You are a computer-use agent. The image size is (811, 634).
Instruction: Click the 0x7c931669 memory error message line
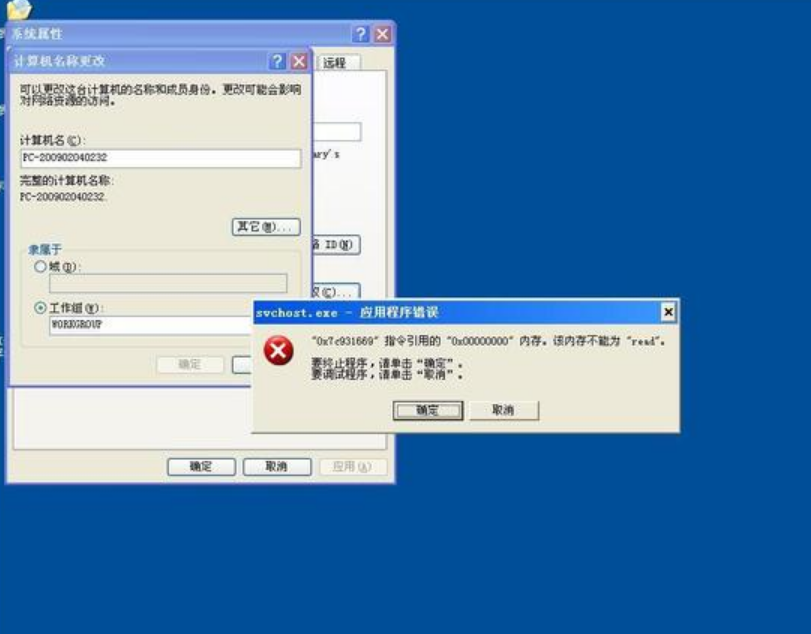(488, 341)
